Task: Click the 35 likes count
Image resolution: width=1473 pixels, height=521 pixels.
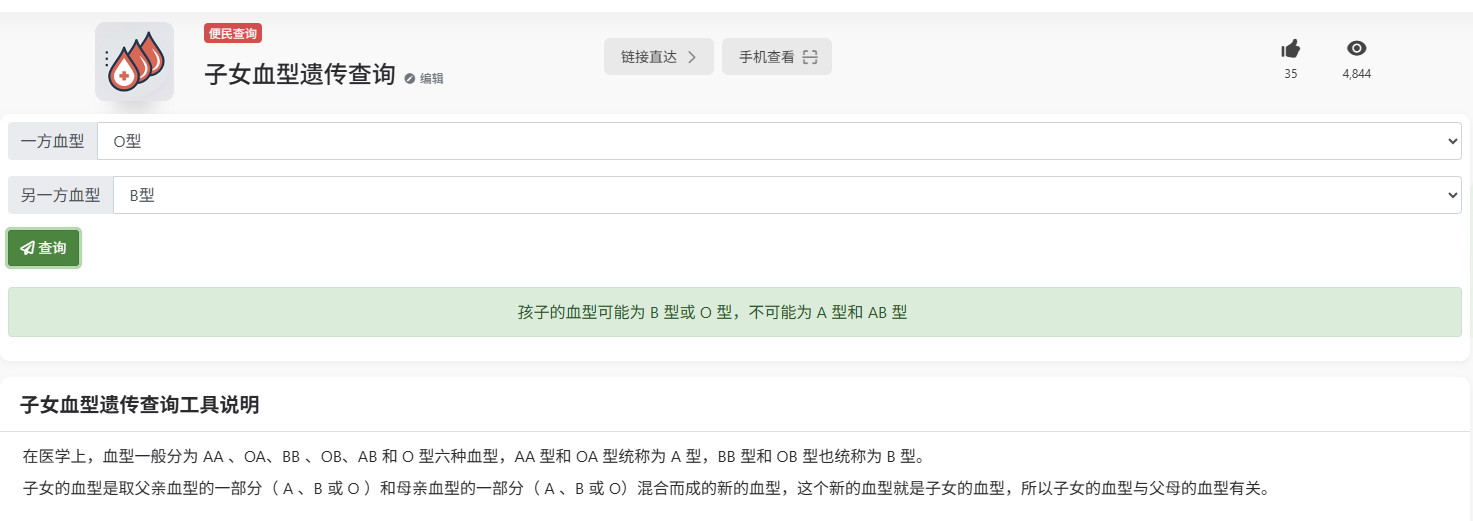Action: click(1290, 74)
